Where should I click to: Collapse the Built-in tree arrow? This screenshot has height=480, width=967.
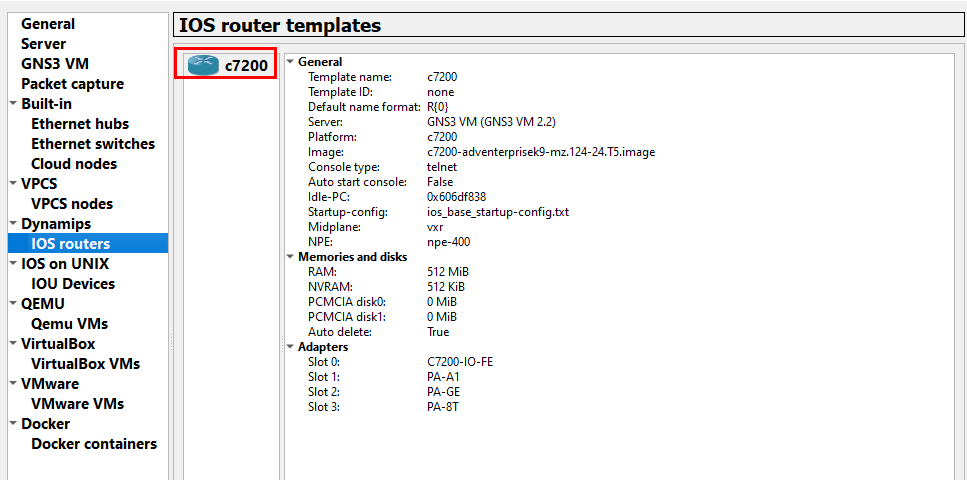coord(14,103)
